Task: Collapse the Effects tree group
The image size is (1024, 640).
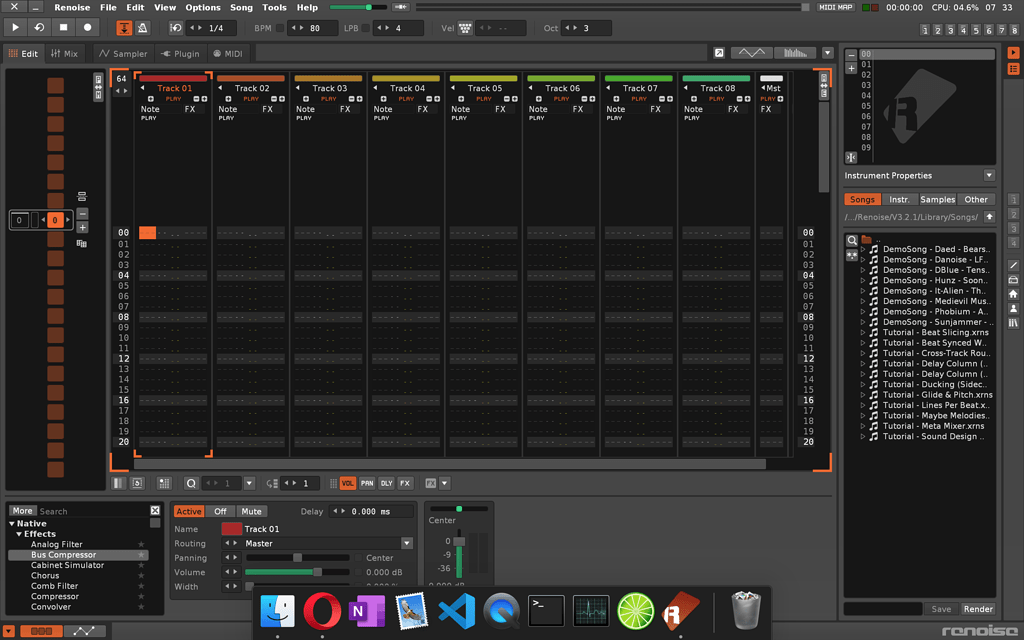Action: (19, 534)
